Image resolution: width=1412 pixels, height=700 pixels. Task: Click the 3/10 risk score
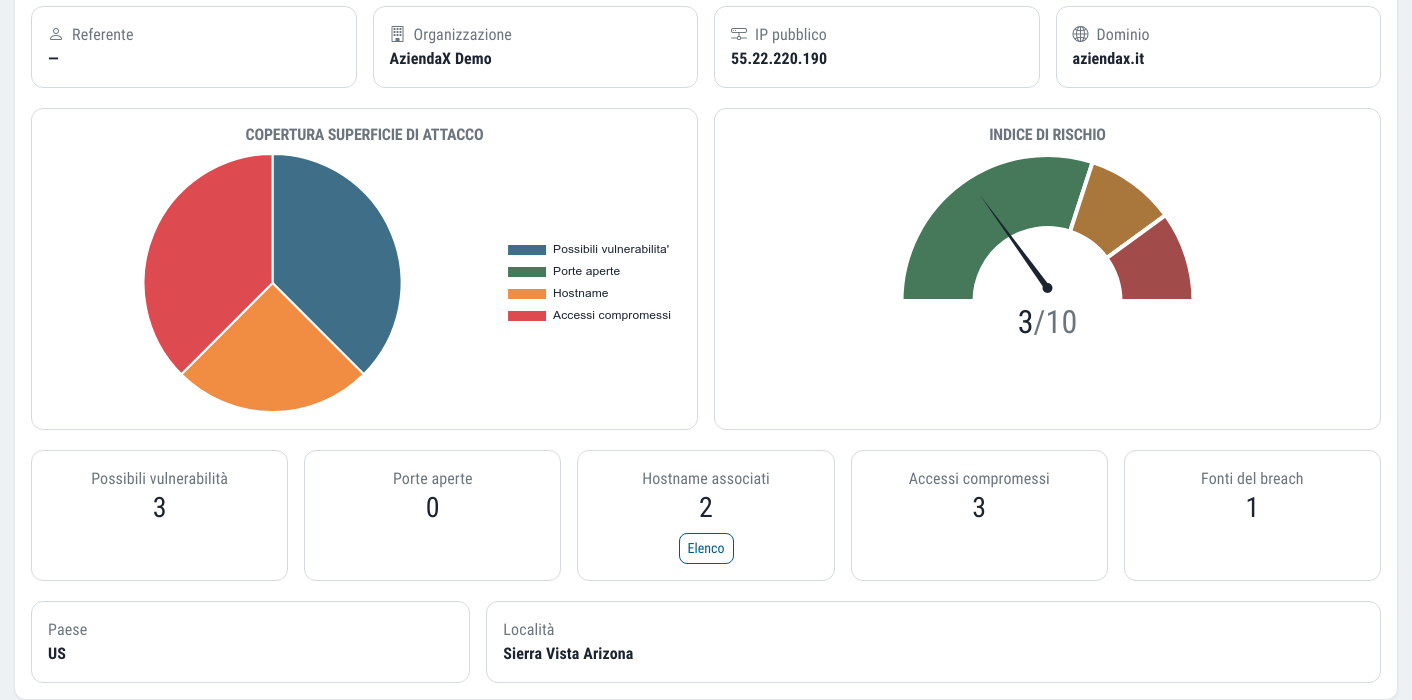1047,322
